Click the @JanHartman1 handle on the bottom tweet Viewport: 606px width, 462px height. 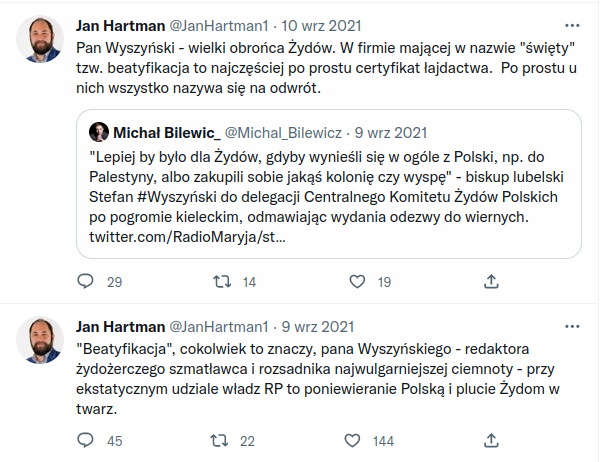coord(220,326)
